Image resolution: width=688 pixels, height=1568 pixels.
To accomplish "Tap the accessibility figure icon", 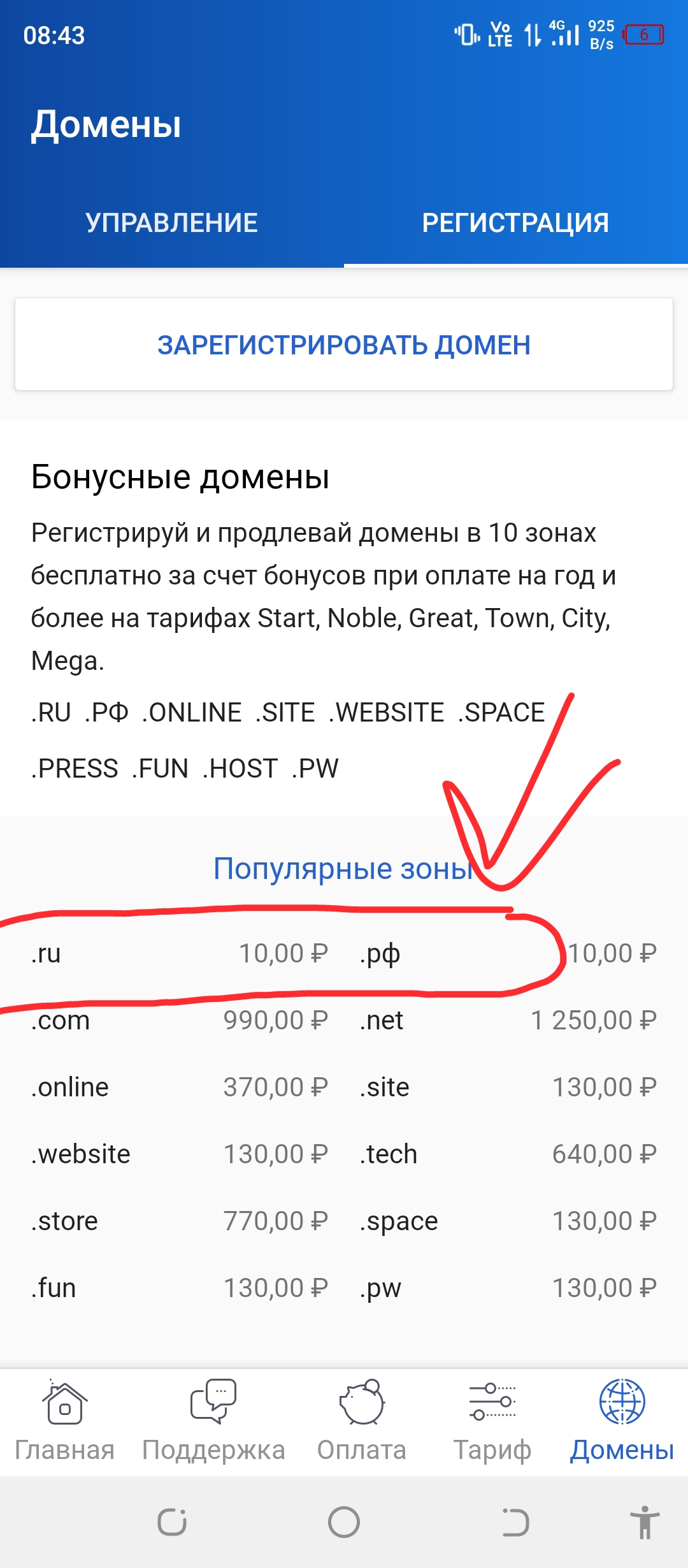I will tap(645, 1523).
